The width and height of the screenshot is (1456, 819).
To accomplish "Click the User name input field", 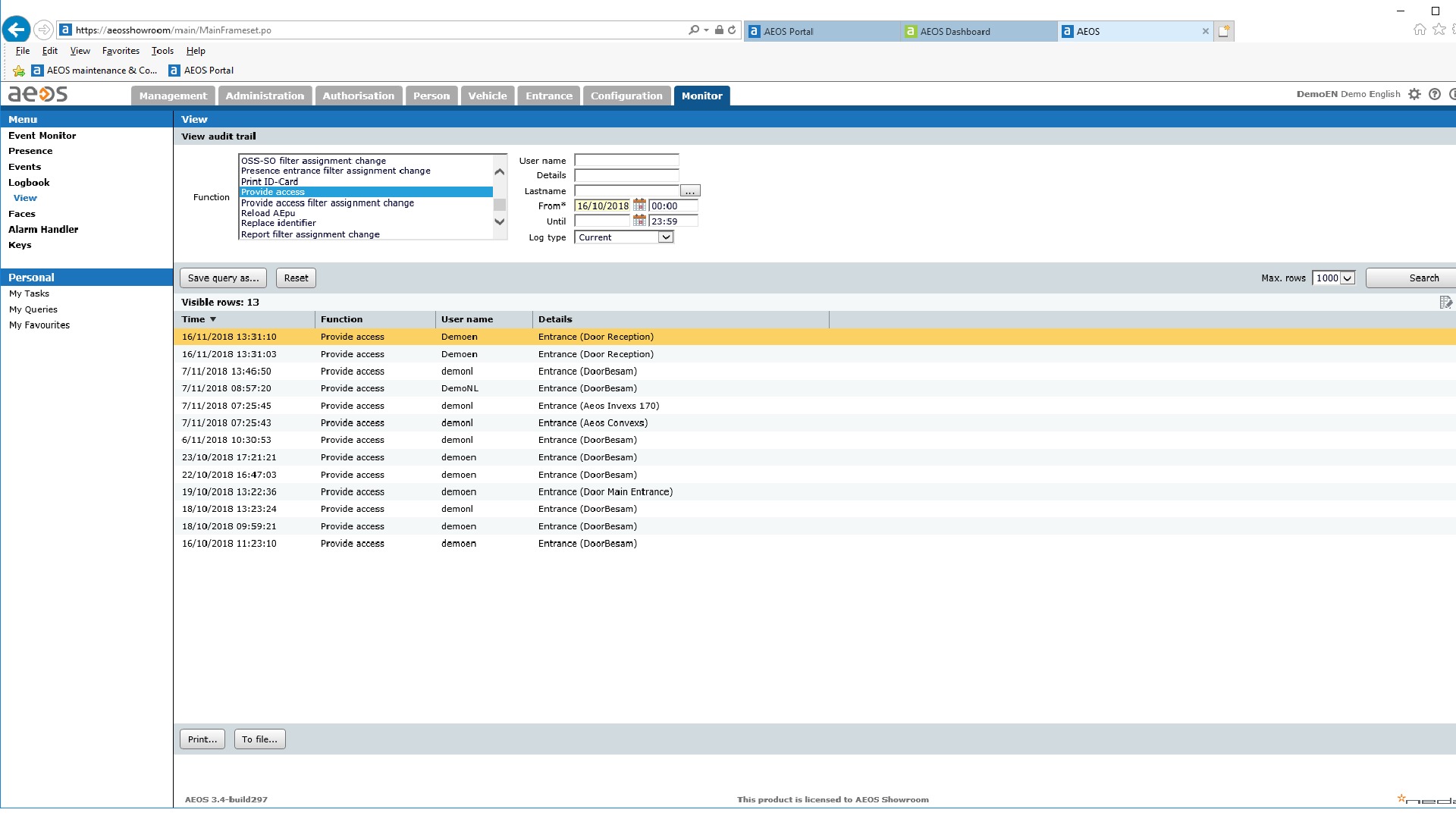I will click(x=626, y=161).
